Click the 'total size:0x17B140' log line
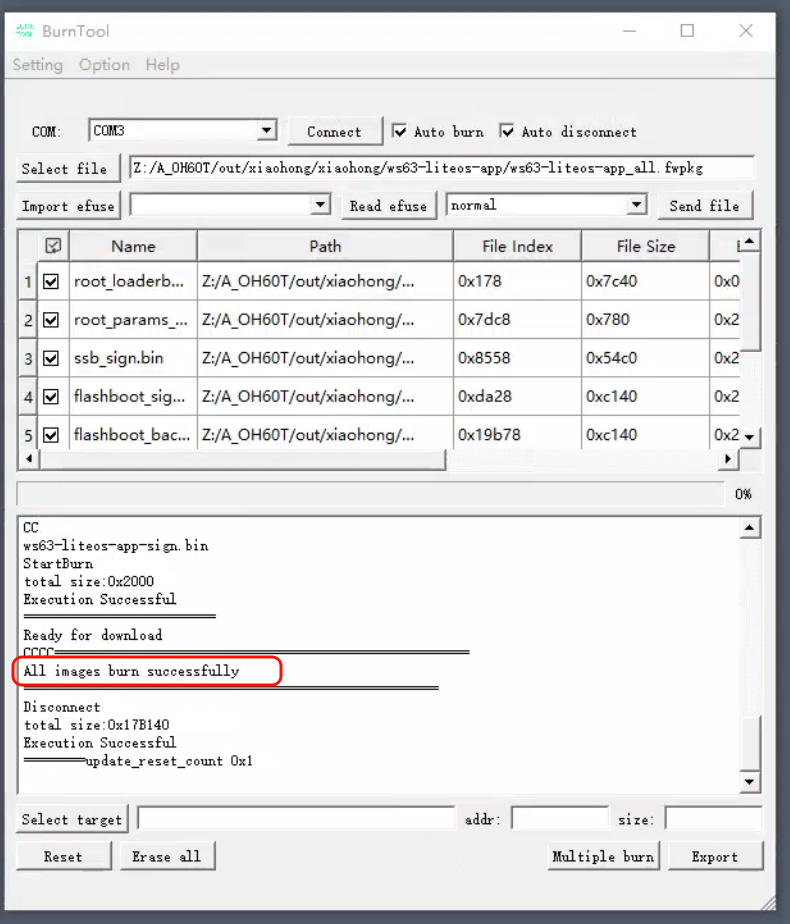This screenshot has width=790, height=924. (97, 725)
